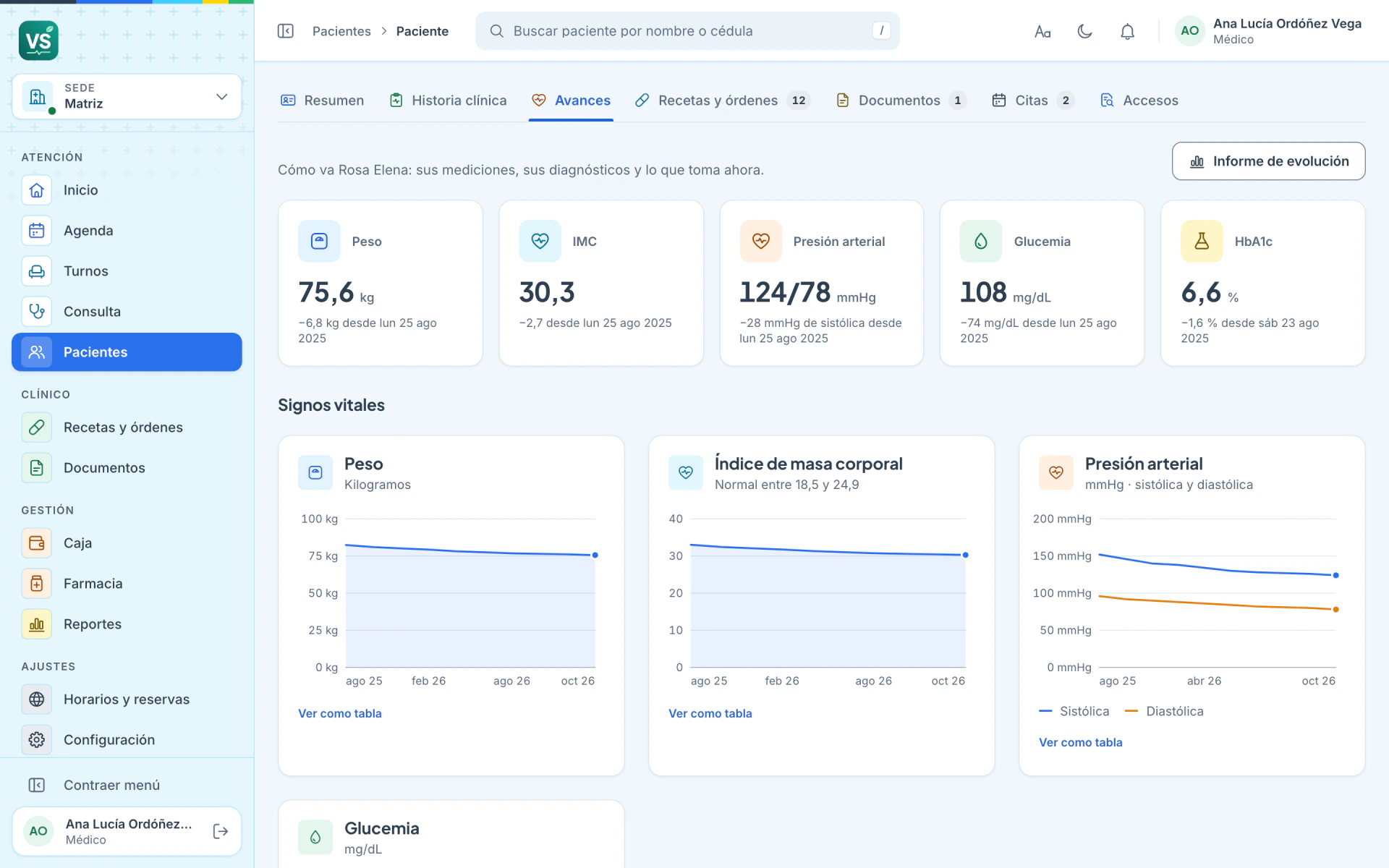The image size is (1389, 868).
Task: Click Ver como tabla under Presión arterial chart
Action: point(1081,742)
